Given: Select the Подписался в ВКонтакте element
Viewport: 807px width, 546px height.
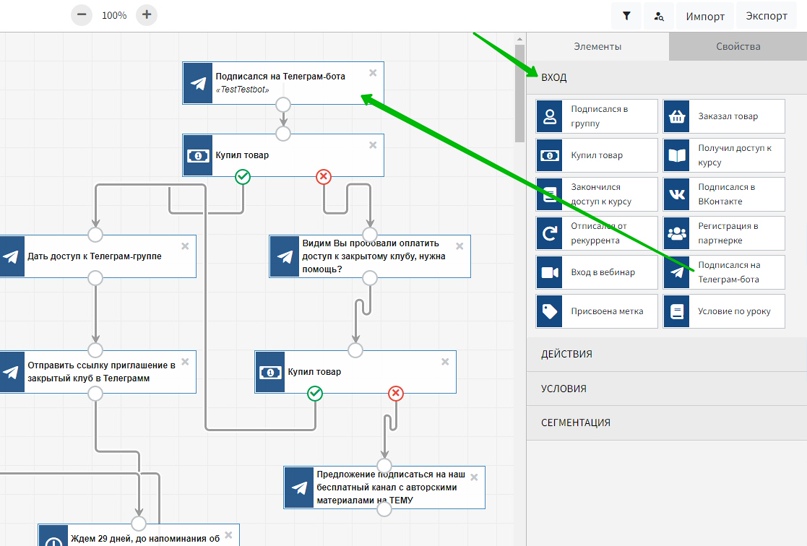Looking at the screenshot, I should click(x=723, y=194).
